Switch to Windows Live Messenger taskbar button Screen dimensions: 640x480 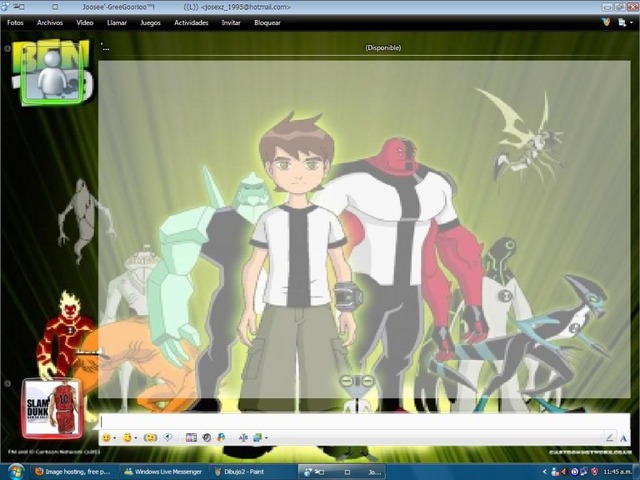(164, 472)
